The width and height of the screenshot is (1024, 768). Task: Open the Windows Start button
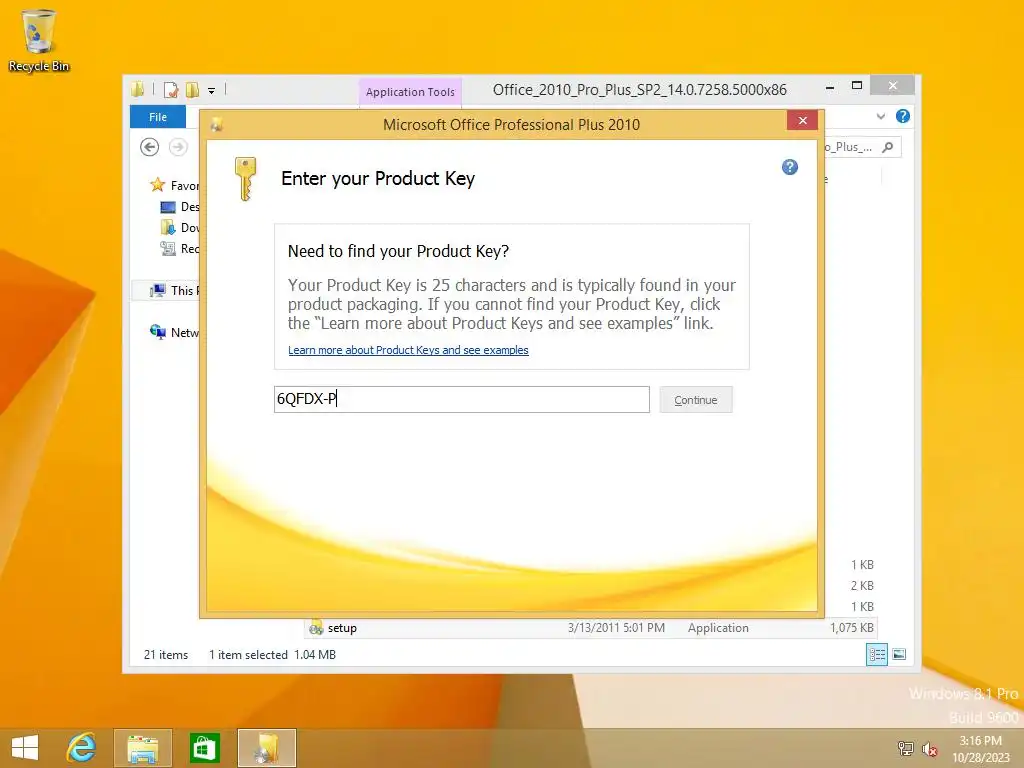[x=25, y=748]
